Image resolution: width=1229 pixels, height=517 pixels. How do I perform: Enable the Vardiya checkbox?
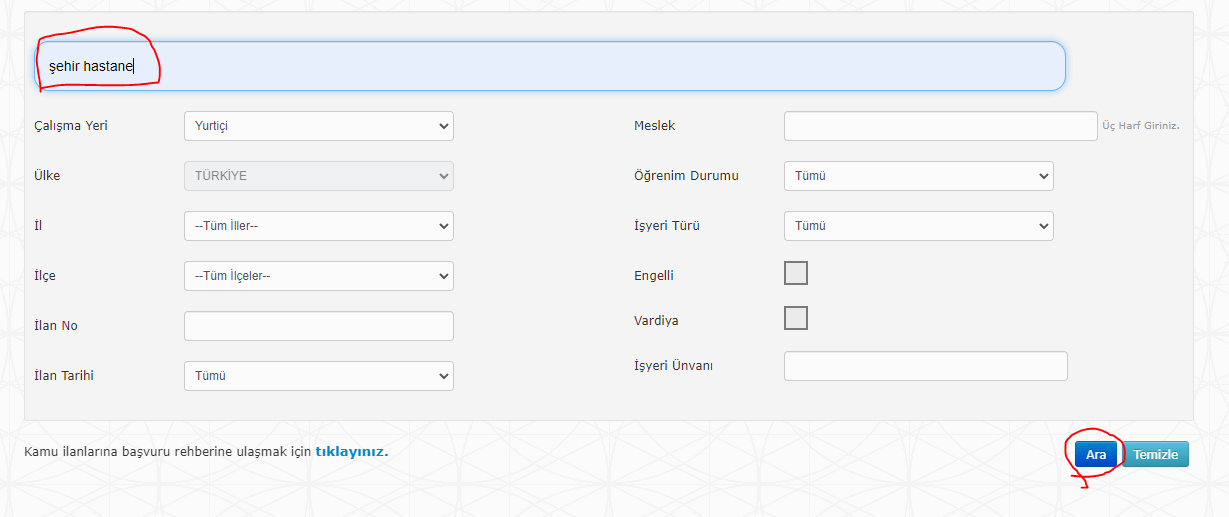coord(796,318)
